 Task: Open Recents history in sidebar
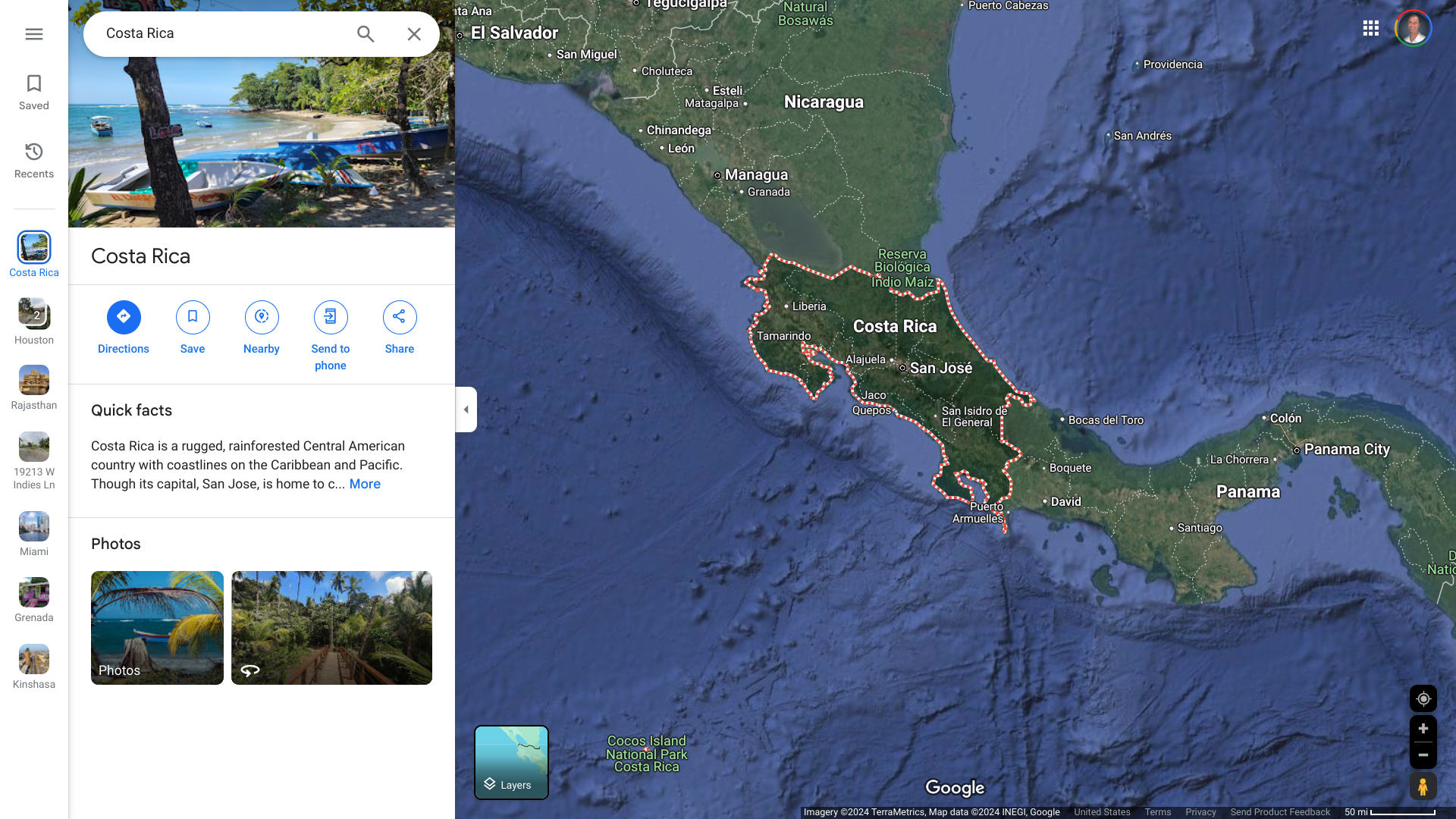click(x=34, y=160)
